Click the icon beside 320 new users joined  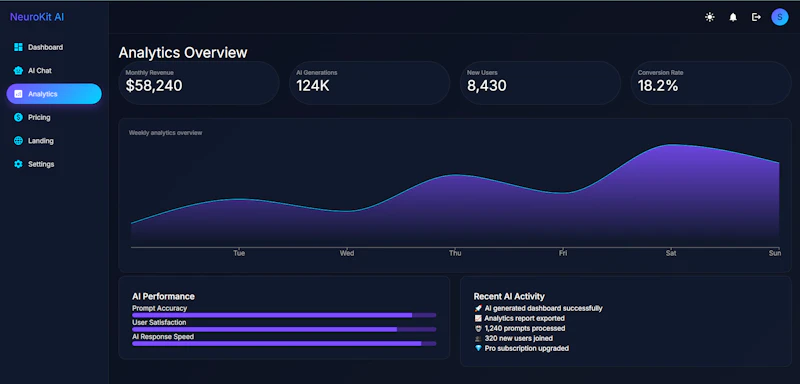click(478, 339)
